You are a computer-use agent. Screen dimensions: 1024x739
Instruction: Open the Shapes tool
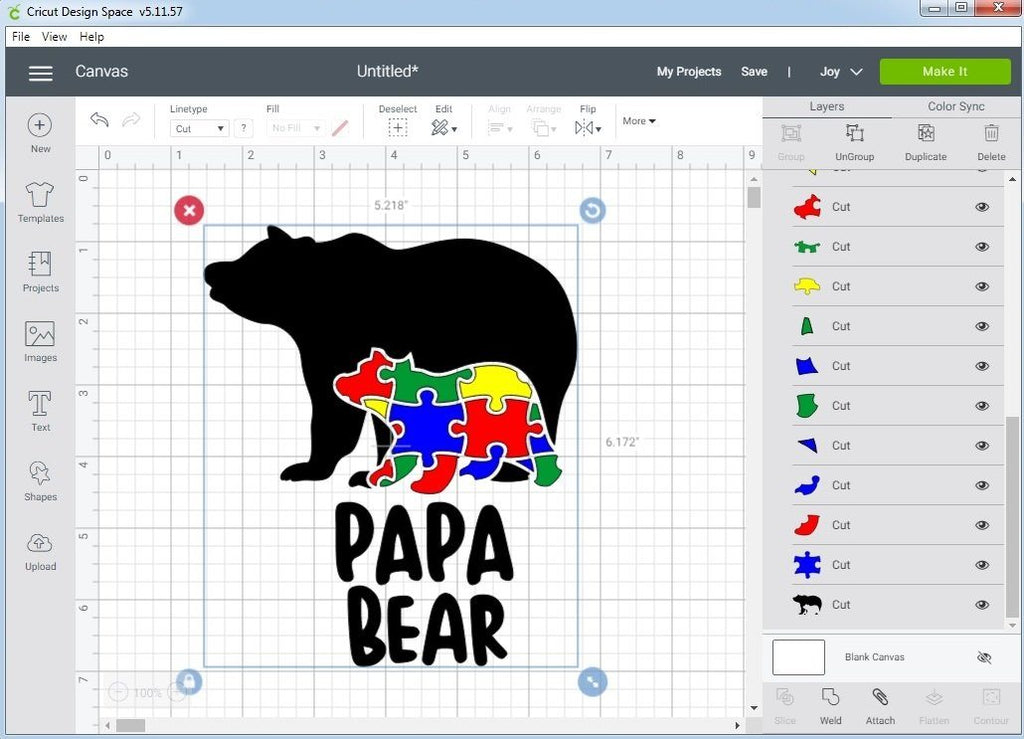point(40,473)
